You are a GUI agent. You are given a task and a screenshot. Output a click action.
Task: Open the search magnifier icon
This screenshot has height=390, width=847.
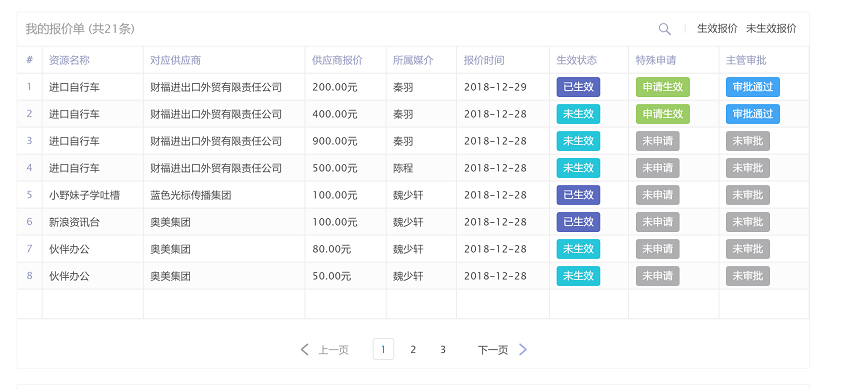click(x=664, y=29)
